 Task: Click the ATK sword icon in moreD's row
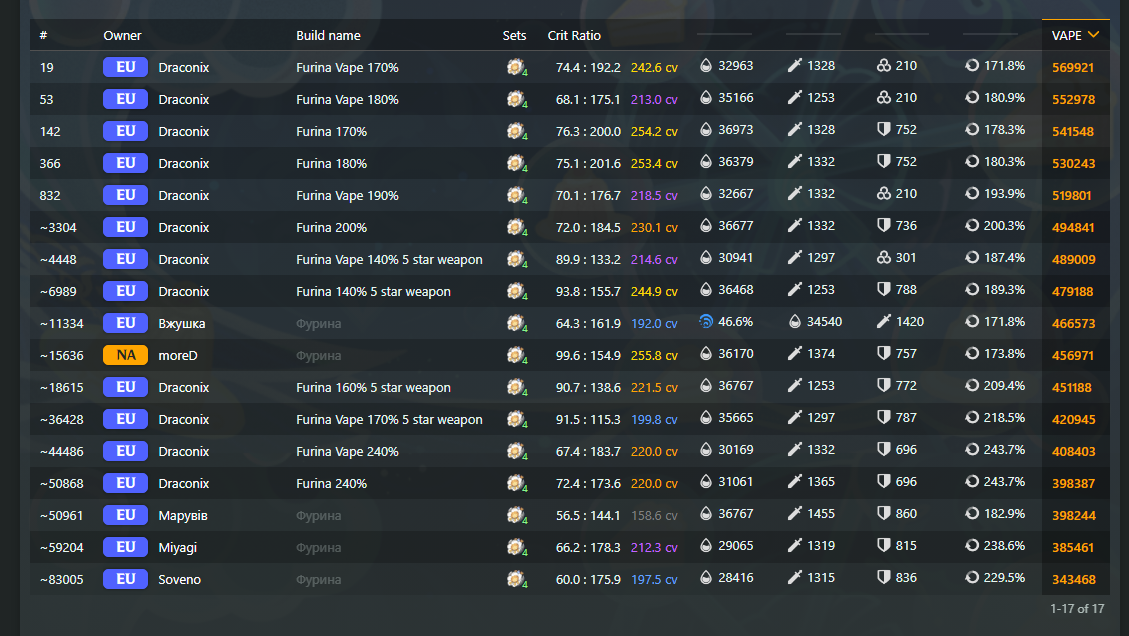click(795, 353)
